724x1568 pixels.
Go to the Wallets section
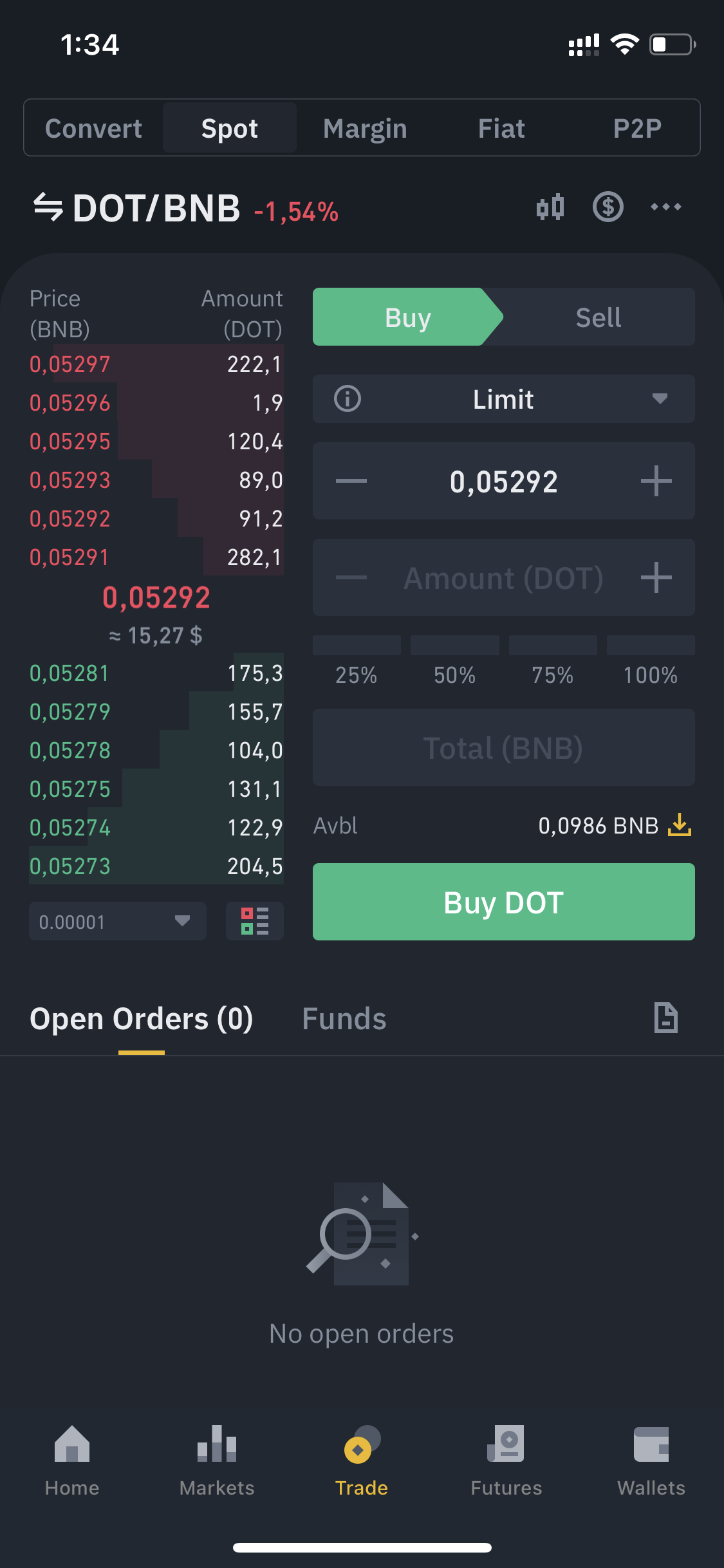click(651, 1461)
